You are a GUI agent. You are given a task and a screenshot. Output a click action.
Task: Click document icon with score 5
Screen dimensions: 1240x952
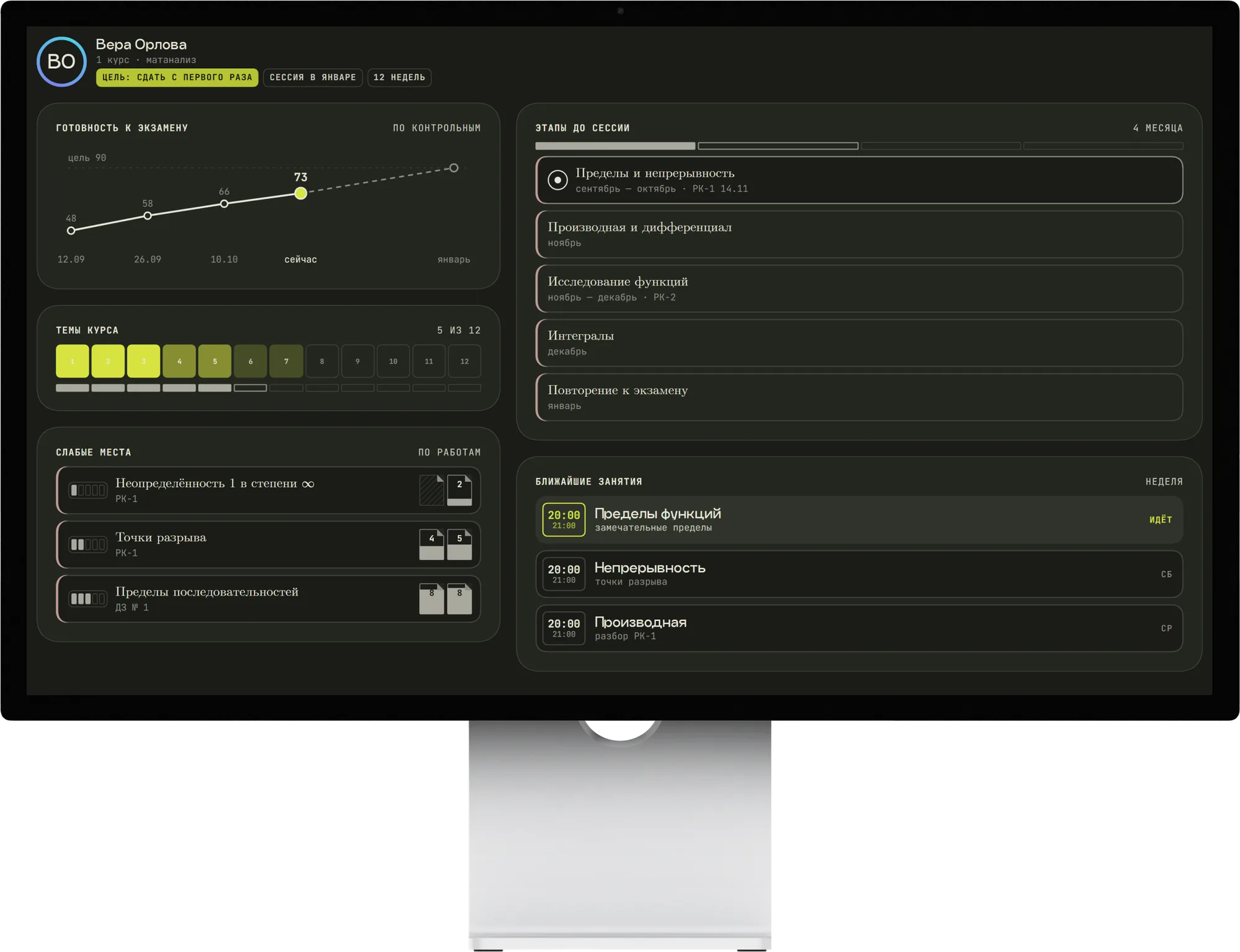pyautogui.click(x=459, y=545)
